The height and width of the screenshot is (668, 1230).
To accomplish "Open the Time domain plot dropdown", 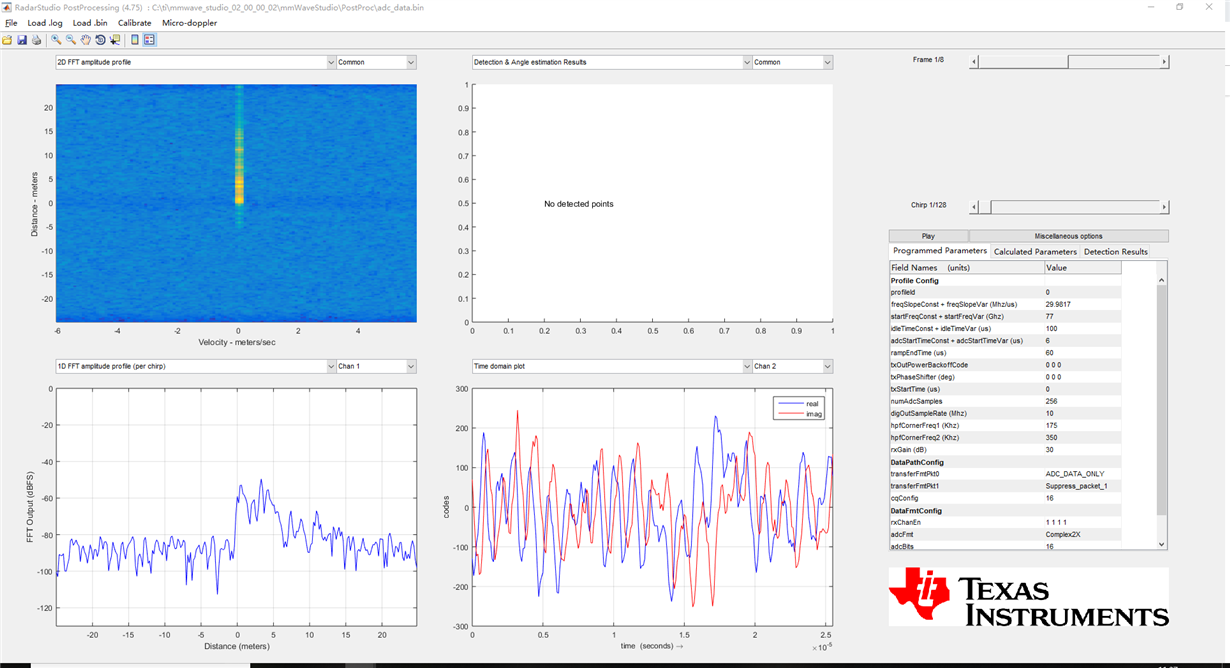I will pos(612,366).
